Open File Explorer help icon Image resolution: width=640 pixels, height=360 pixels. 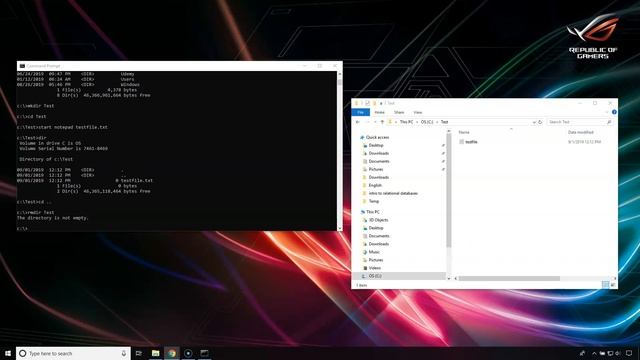point(614,112)
